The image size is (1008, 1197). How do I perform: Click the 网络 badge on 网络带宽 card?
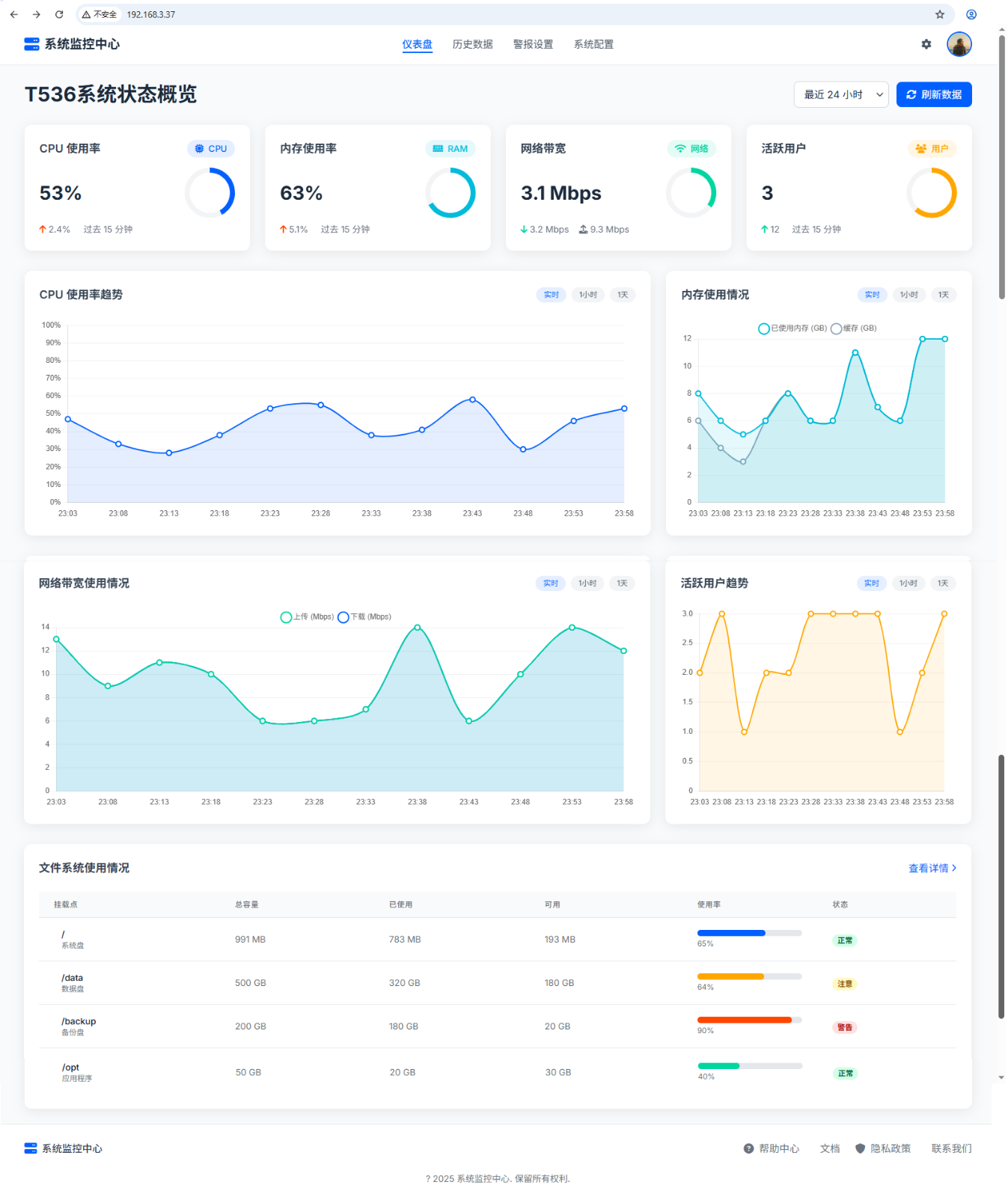(691, 149)
